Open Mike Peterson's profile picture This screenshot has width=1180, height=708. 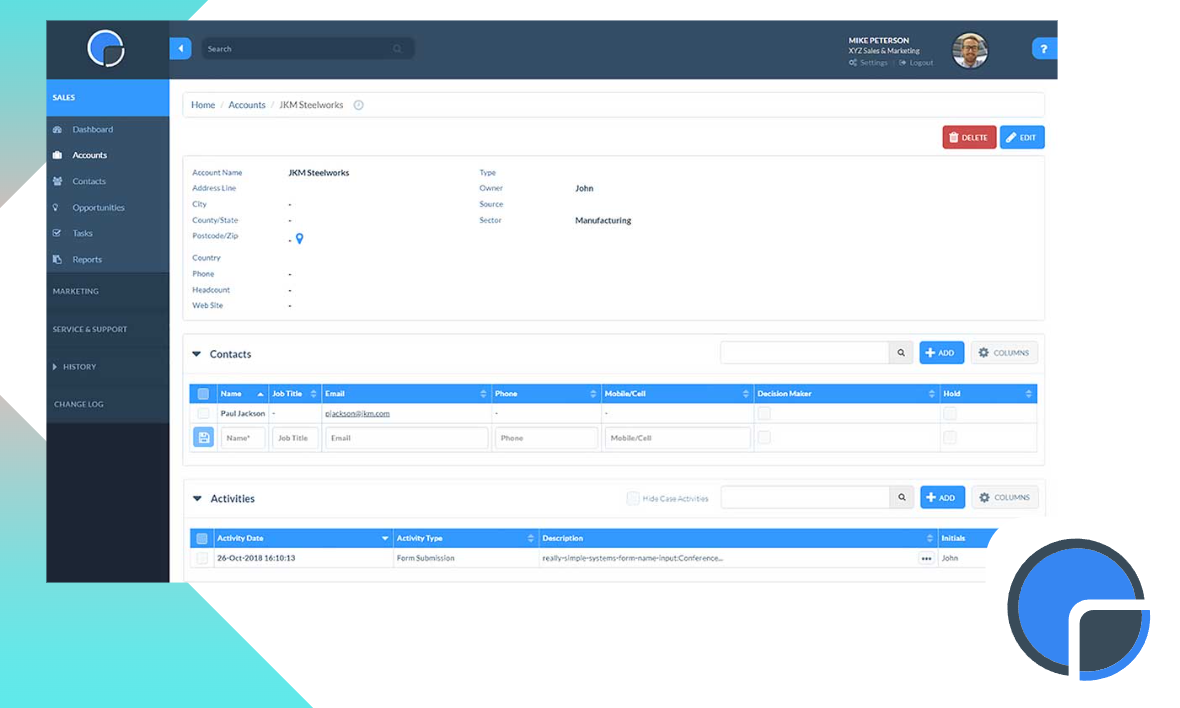[970, 51]
